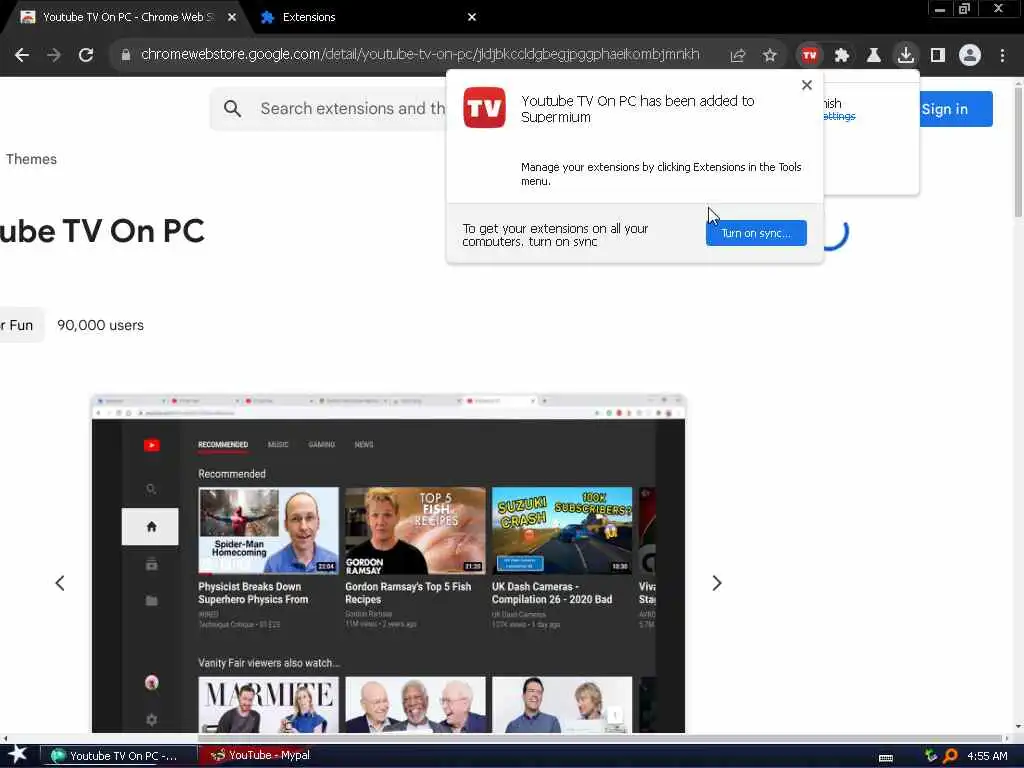
Task: Click the search magnifier icon in the store
Action: point(232,108)
